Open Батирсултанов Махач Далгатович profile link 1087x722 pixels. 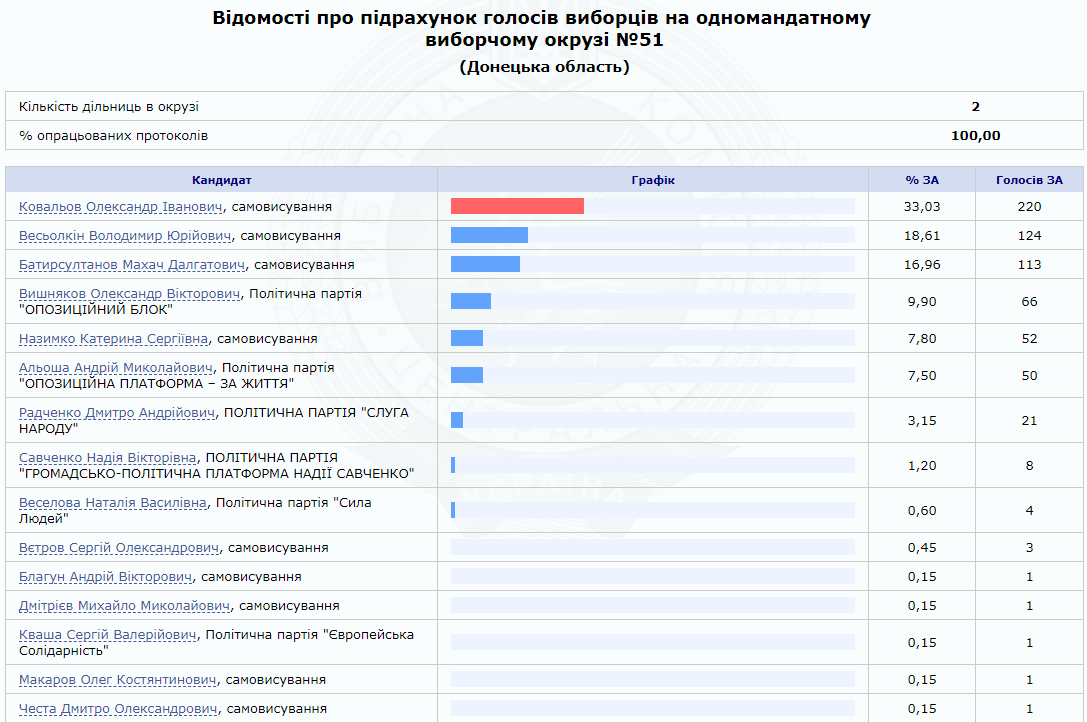[132, 265]
